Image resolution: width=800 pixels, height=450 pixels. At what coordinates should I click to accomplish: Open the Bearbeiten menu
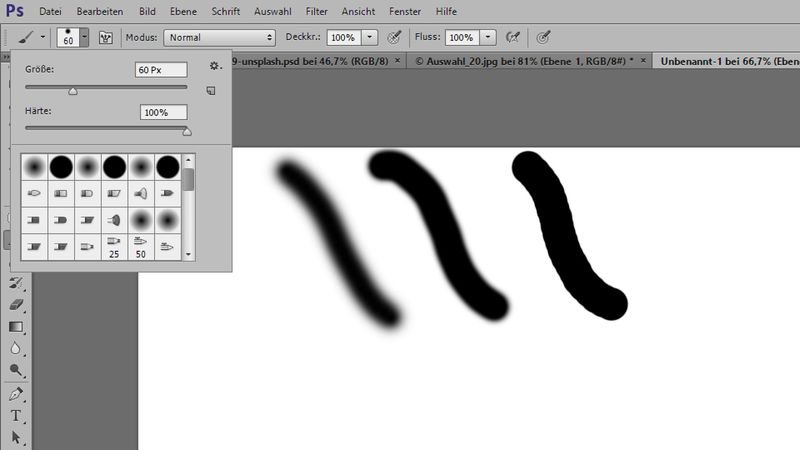(100, 11)
